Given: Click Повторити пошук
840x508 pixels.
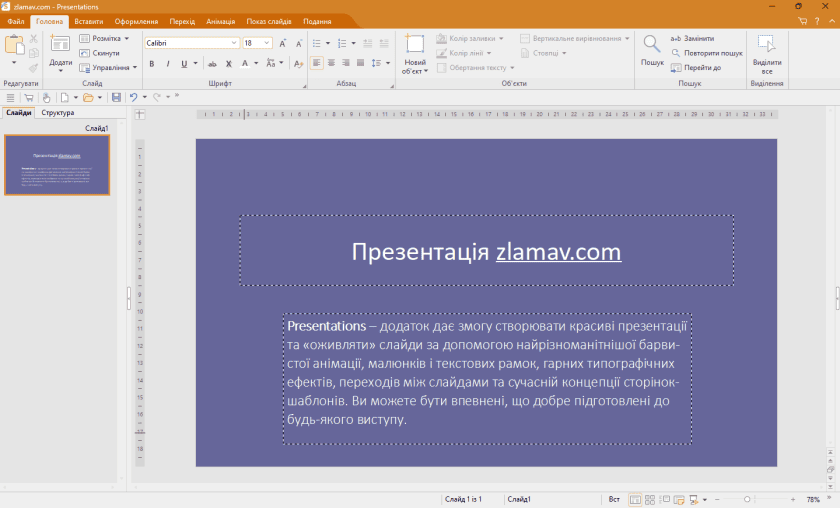Looking at the screenshot, I should (x=707, y=53).
